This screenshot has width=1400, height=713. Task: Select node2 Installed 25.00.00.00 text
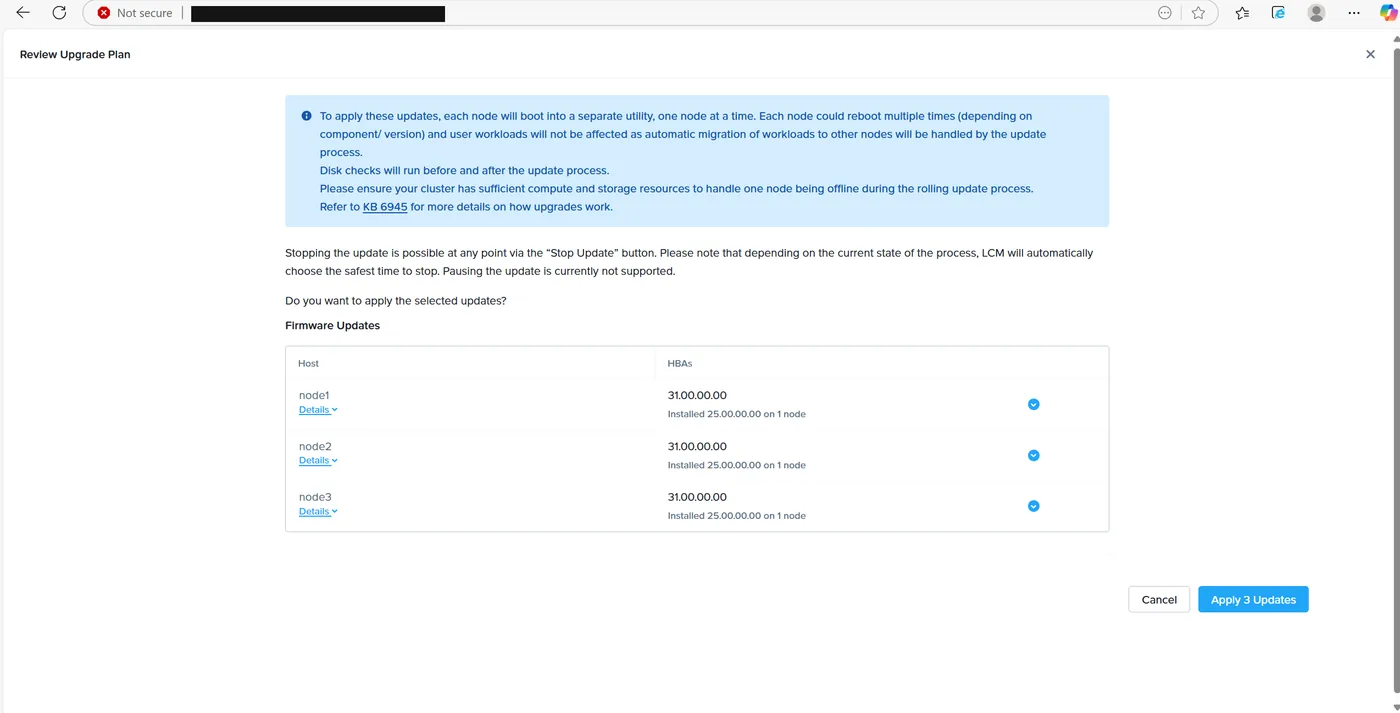click(736, 465)
